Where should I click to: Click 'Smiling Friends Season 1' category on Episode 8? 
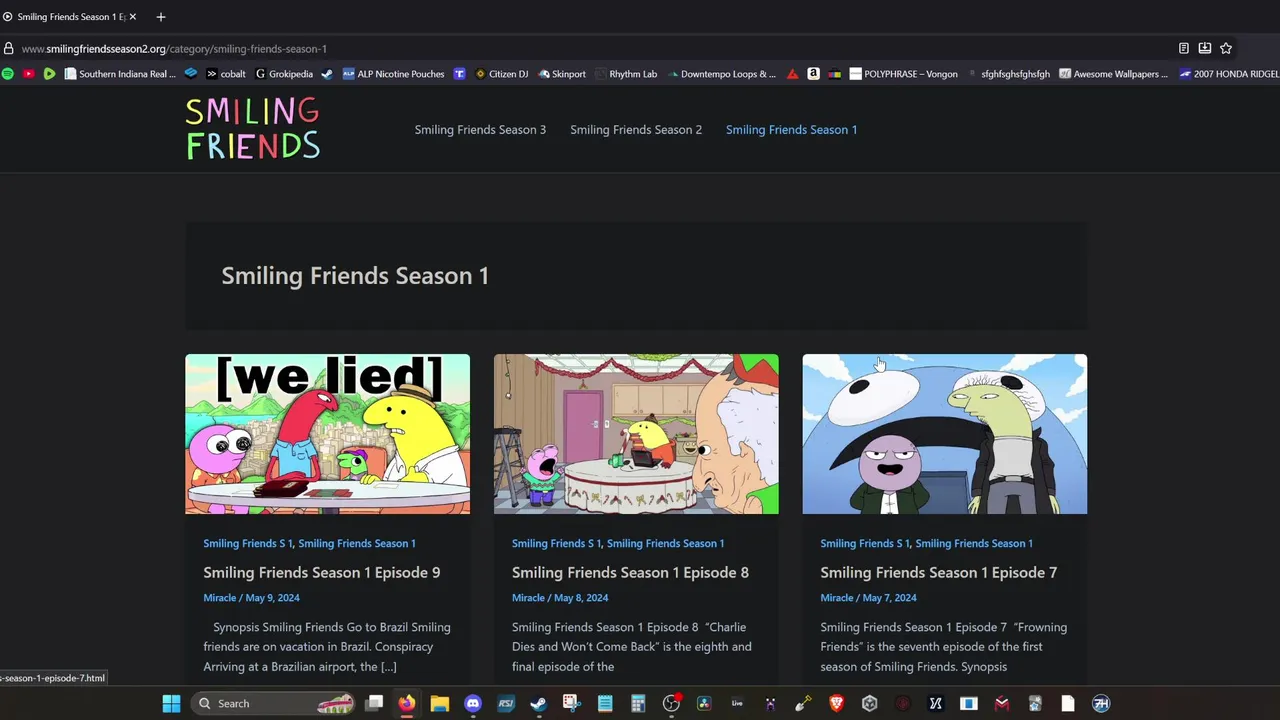point(665,543)
